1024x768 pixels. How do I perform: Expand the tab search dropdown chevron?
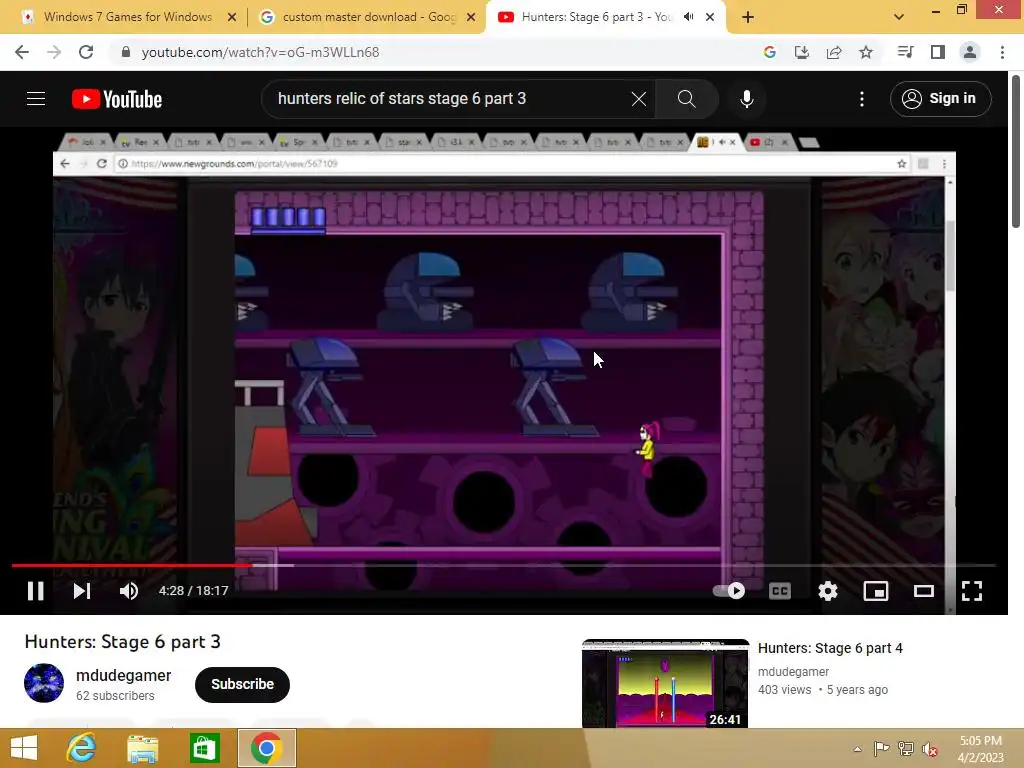pos(899,17)
